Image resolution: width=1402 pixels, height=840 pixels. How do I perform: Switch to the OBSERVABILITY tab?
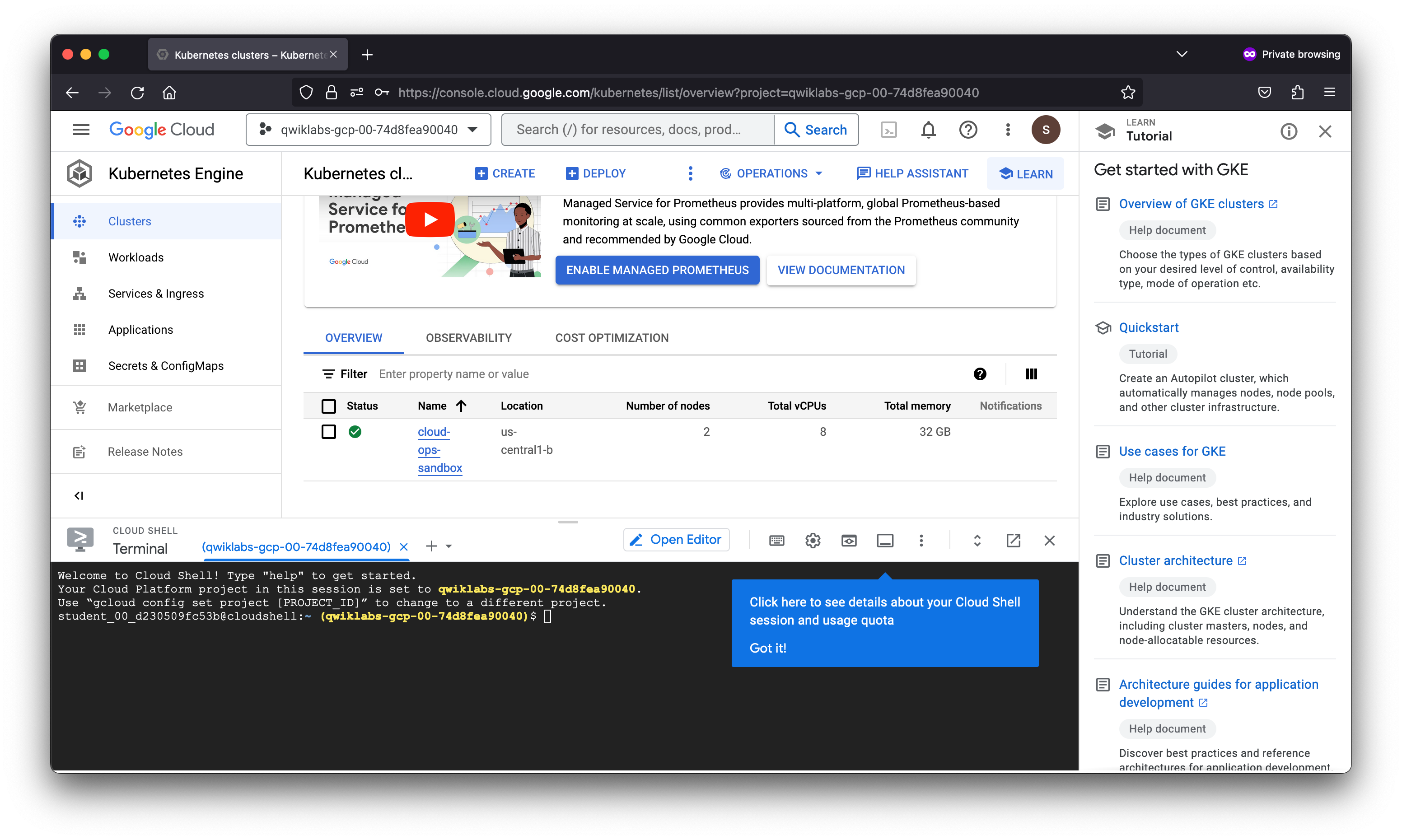[469, 338]
